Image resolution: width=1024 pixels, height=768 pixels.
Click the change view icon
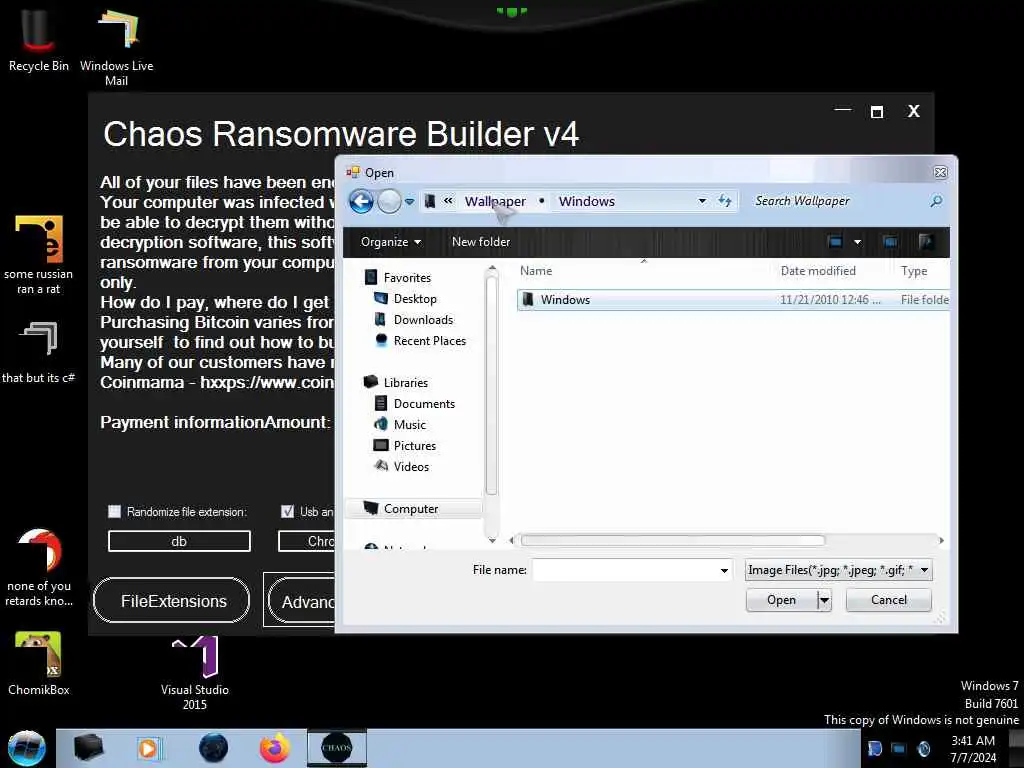[835, 242]
